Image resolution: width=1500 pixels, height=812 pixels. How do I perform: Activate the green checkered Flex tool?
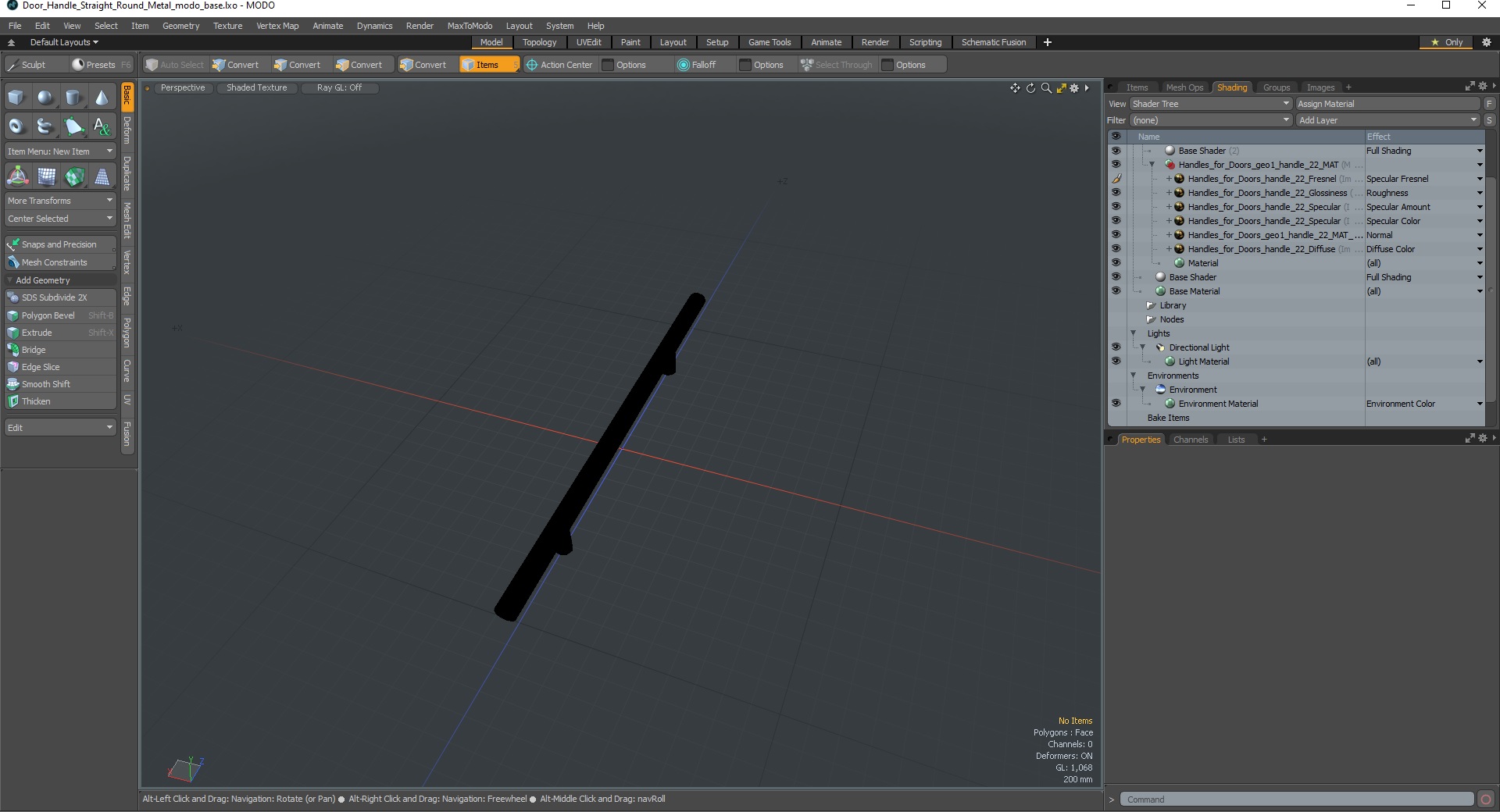click(74, 176)
